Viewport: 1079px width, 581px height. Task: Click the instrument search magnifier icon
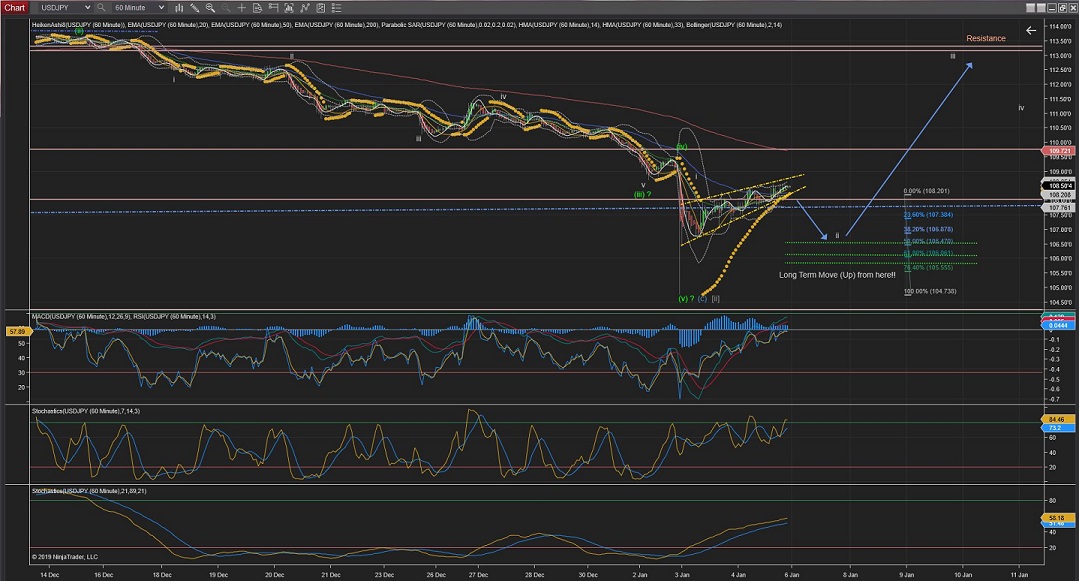[101, 8]
